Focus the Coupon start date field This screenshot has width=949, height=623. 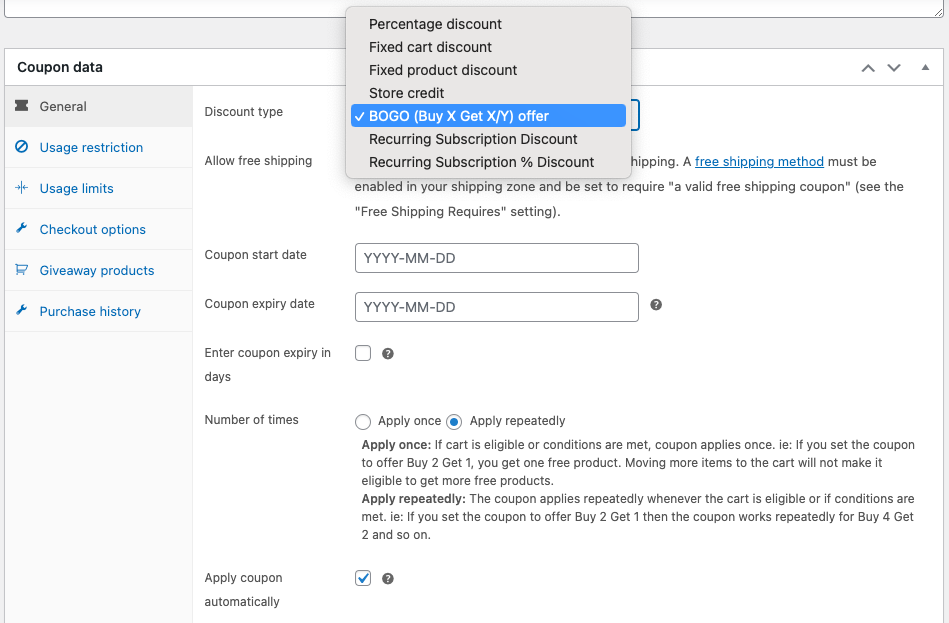coord(497,258)
